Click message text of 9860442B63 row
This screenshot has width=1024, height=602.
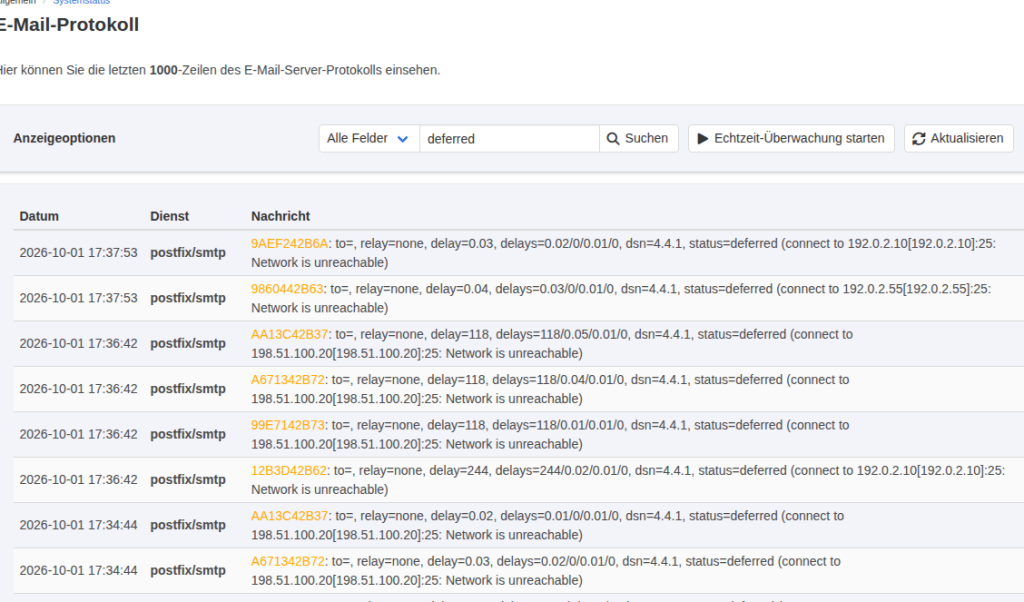tap(620, 298)
